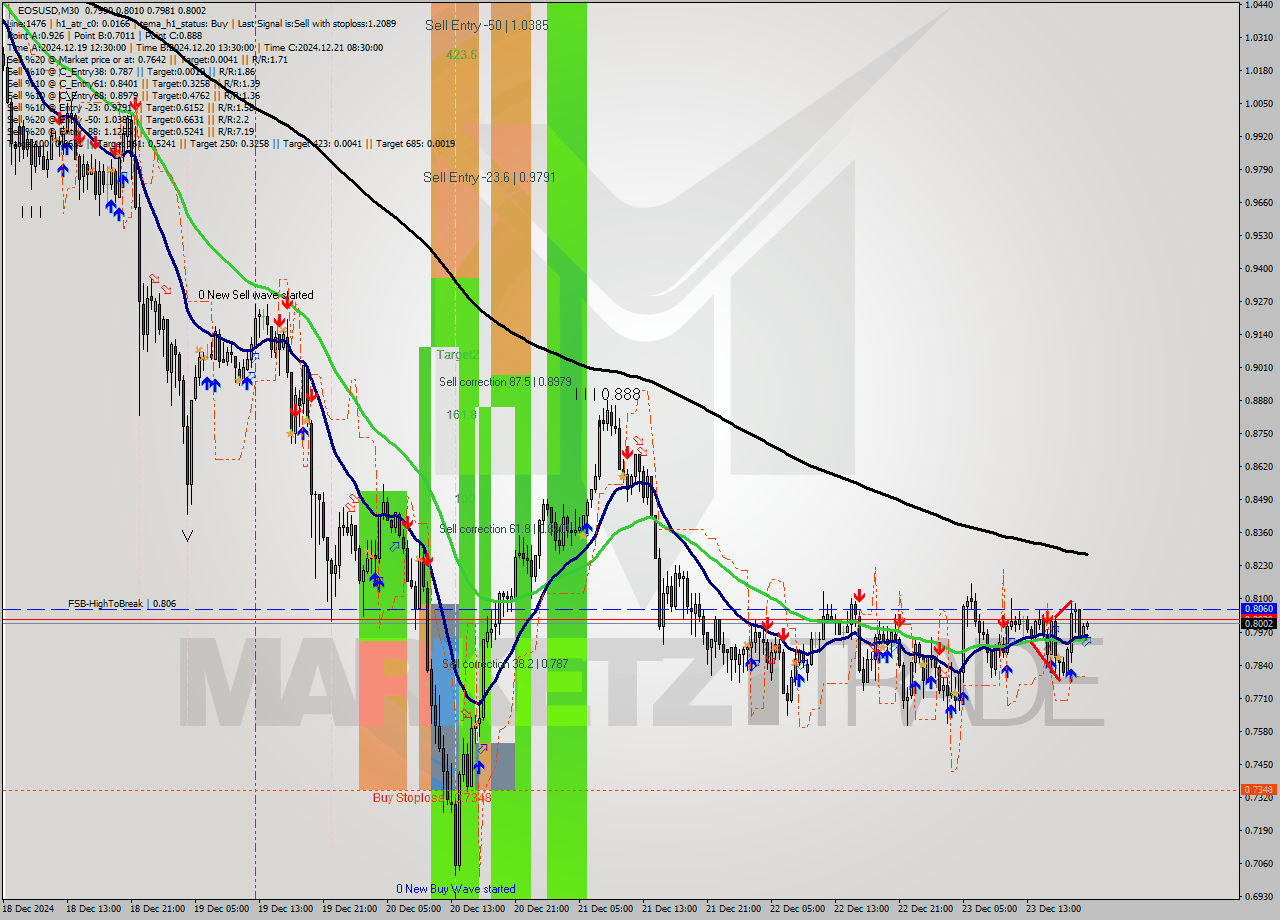The image size is (1280, 920).
Task: Click the 0.8620 price axis label
Action: (x=1258, y=467)
